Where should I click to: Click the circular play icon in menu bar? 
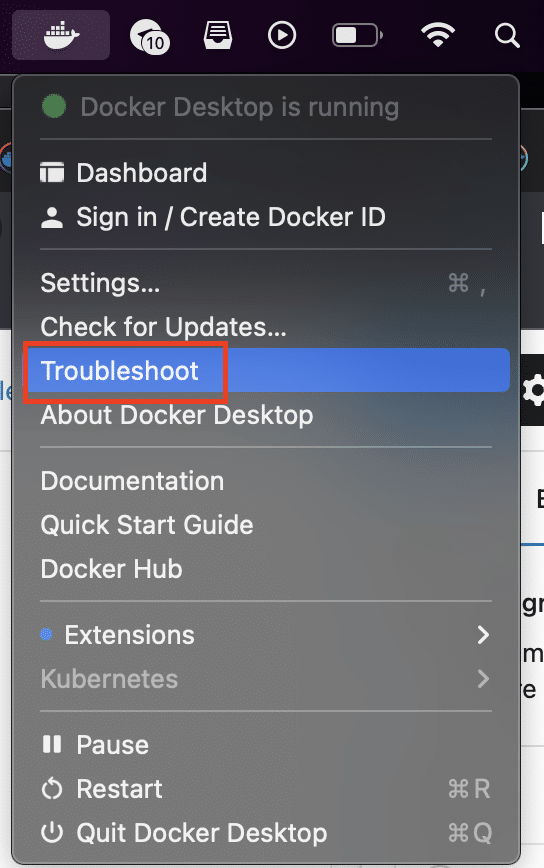[282, 35]
